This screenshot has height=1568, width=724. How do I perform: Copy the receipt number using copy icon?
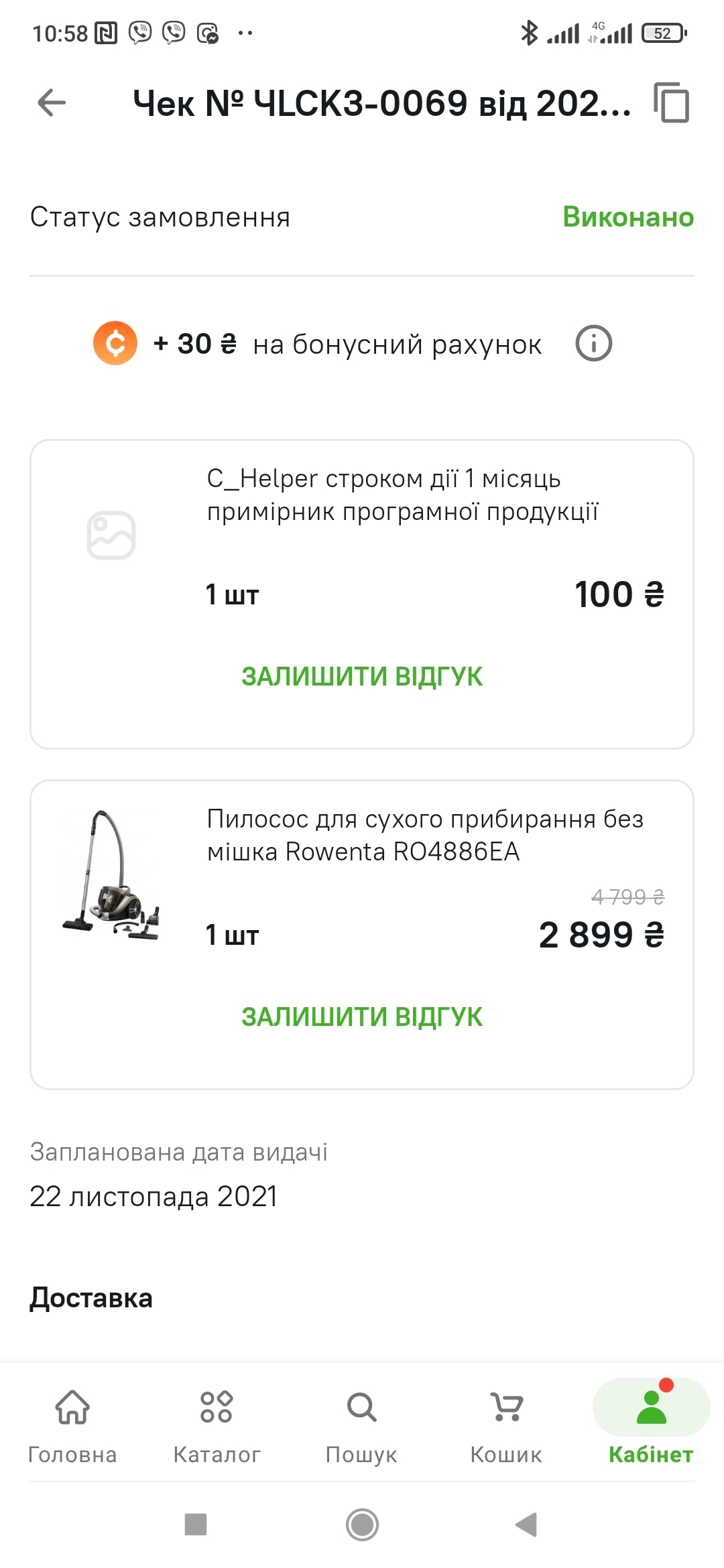672,103
